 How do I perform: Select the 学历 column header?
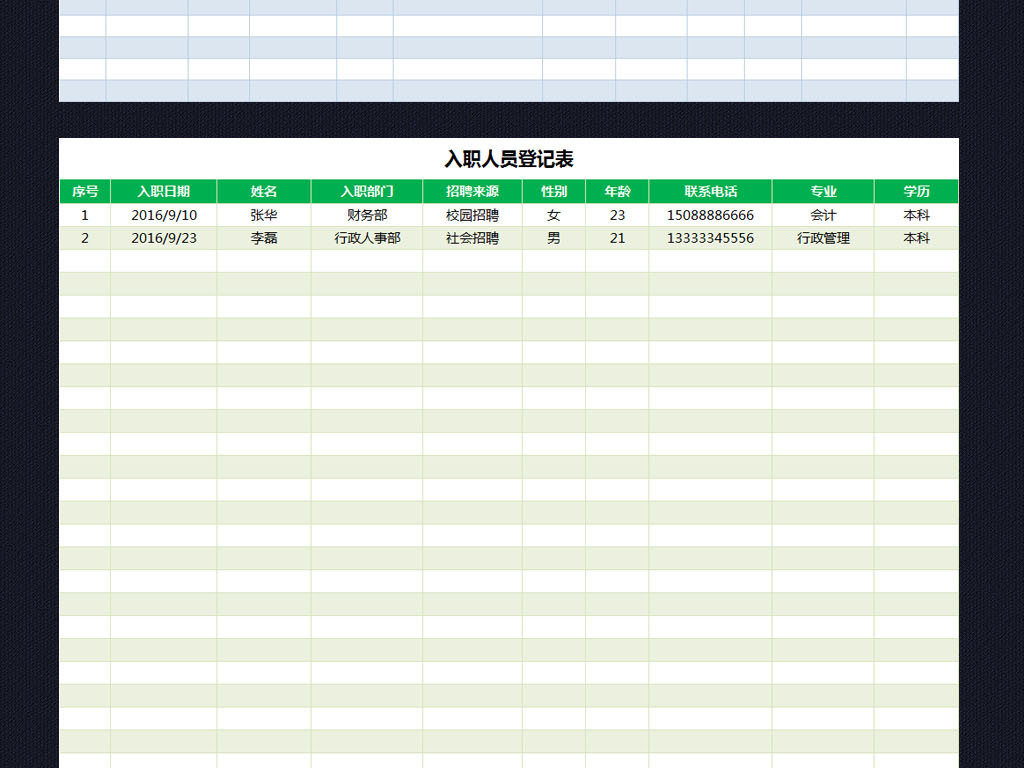916,191
